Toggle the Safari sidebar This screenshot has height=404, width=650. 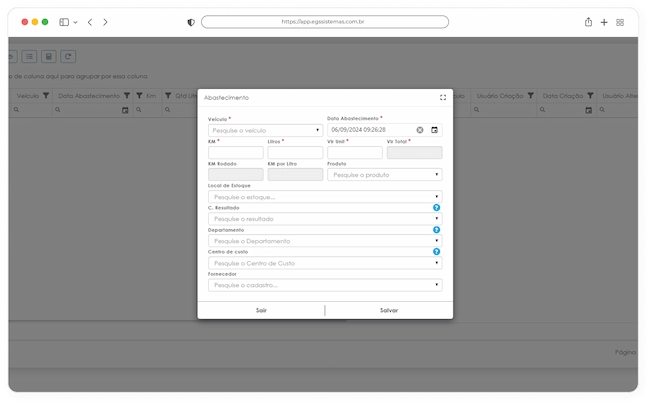click(64, 22)
